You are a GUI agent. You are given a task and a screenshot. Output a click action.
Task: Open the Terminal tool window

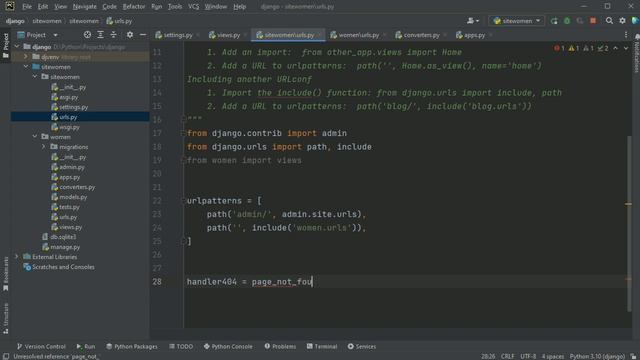coord(322,347)
